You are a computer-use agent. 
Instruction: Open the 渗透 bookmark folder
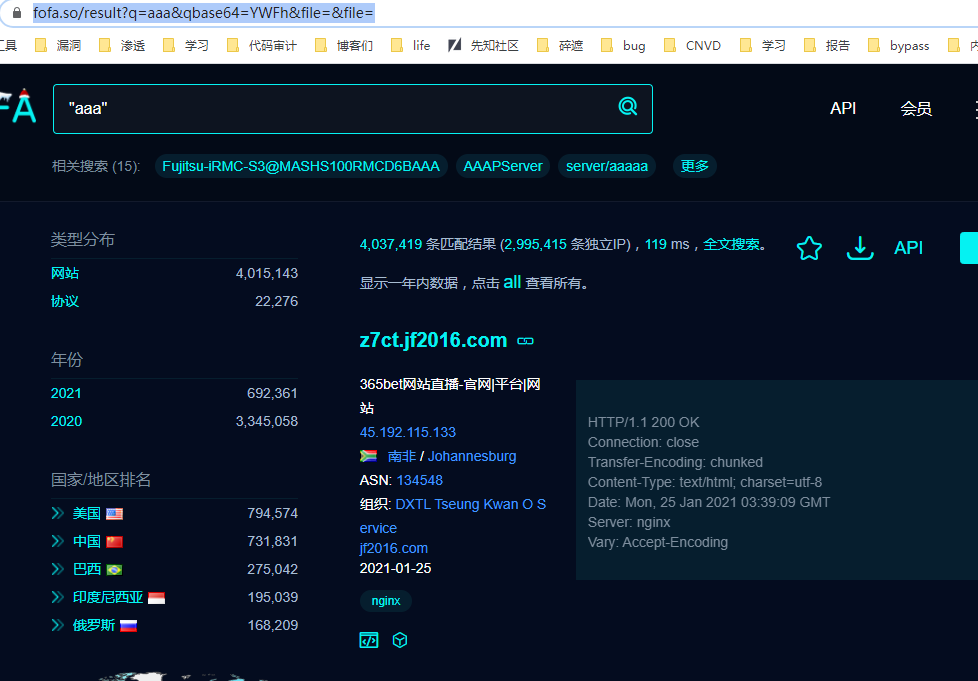pos(122,46)
